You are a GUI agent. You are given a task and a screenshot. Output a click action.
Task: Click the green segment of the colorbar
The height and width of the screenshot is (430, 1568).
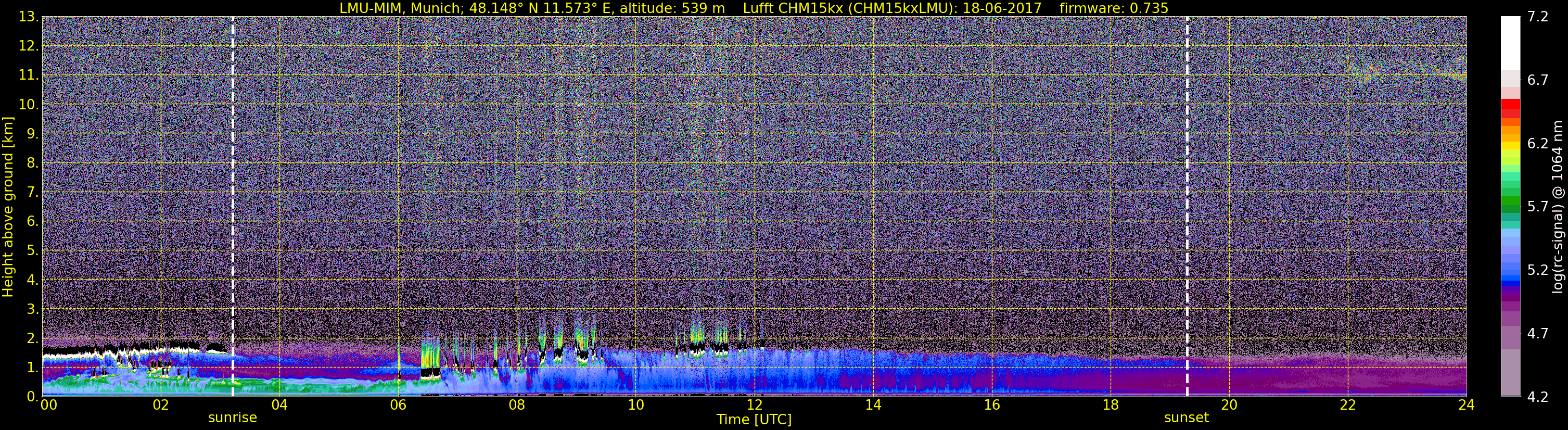(x=1510, y=201)
